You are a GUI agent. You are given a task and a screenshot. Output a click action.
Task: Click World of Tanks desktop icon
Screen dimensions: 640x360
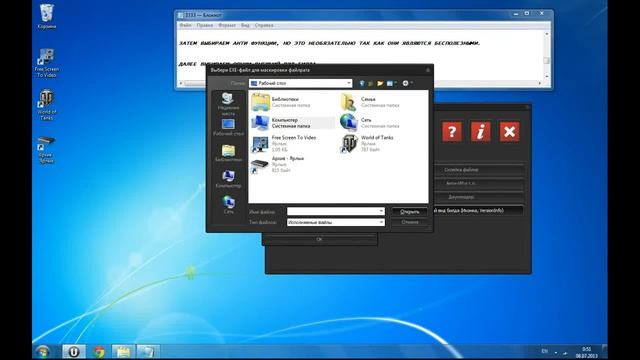(x=47, y=105)
